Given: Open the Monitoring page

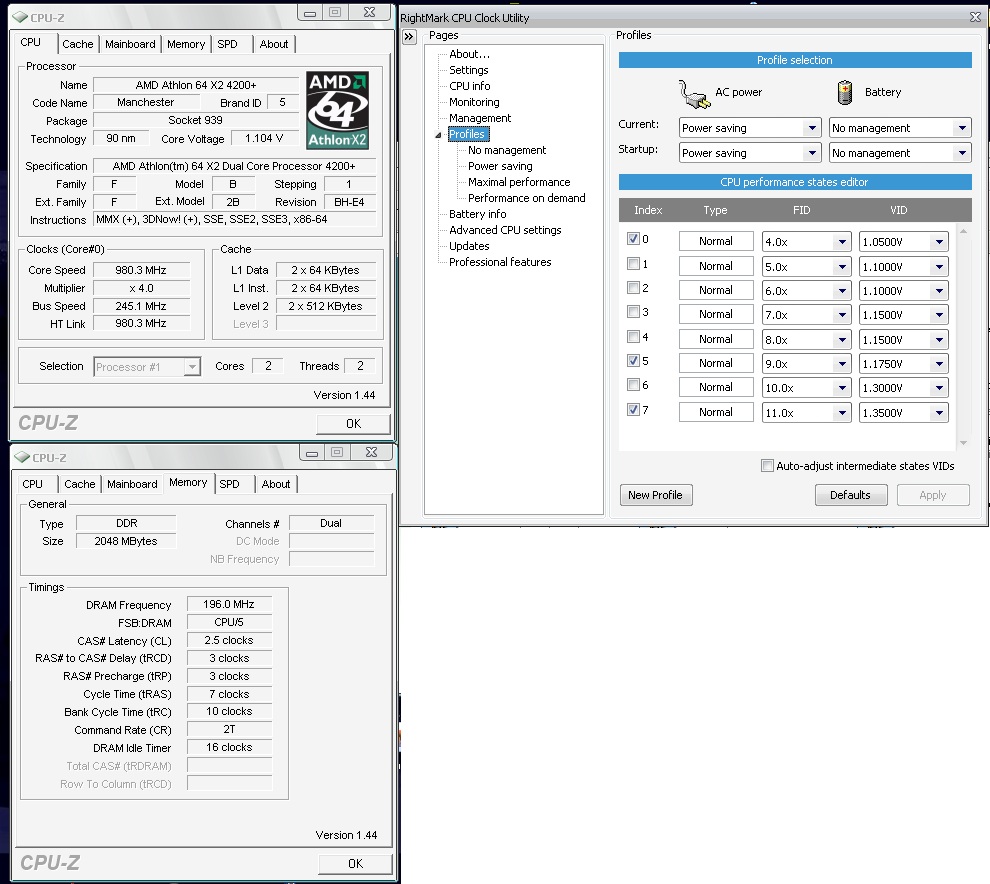Looking at the screenshot, I should (474, 102).
